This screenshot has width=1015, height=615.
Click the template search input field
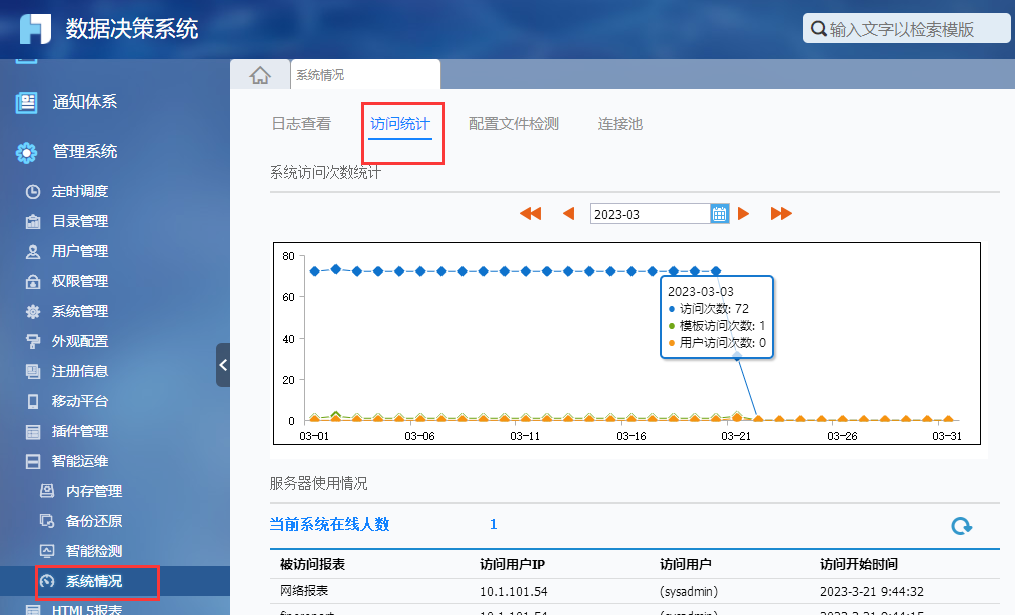click(x=907, y=29)
